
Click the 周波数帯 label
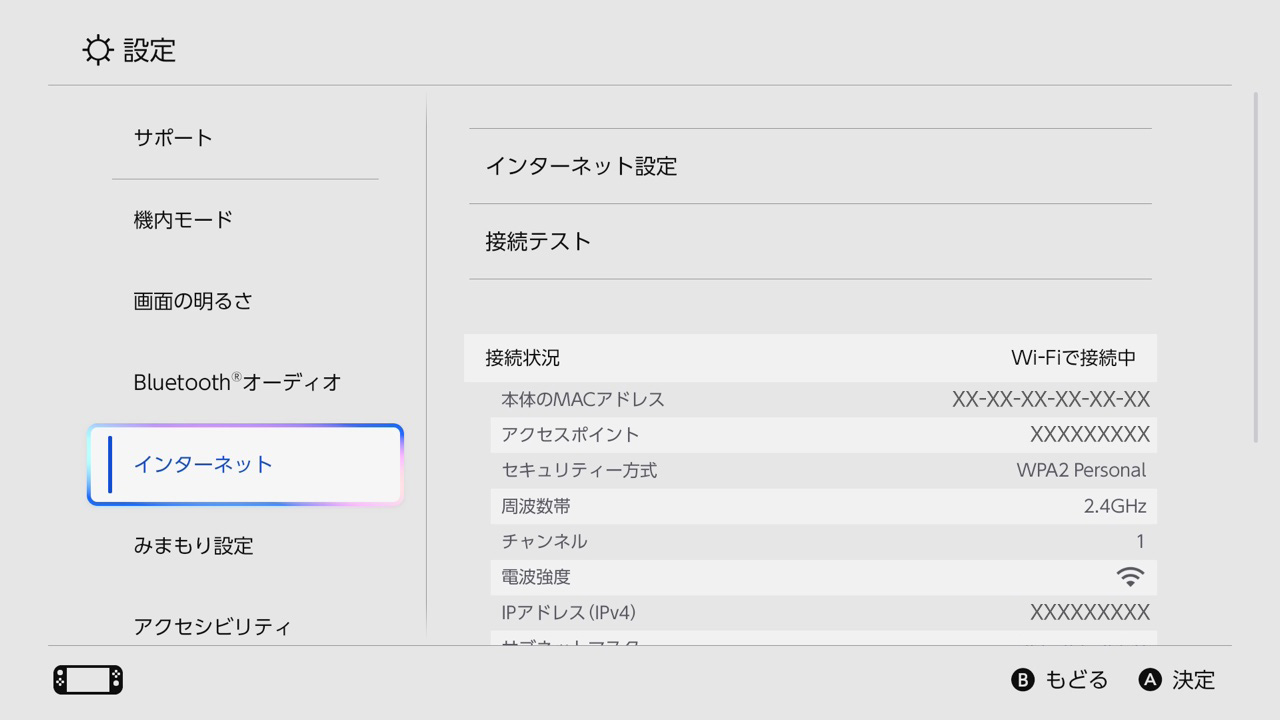tap(536, 506)
